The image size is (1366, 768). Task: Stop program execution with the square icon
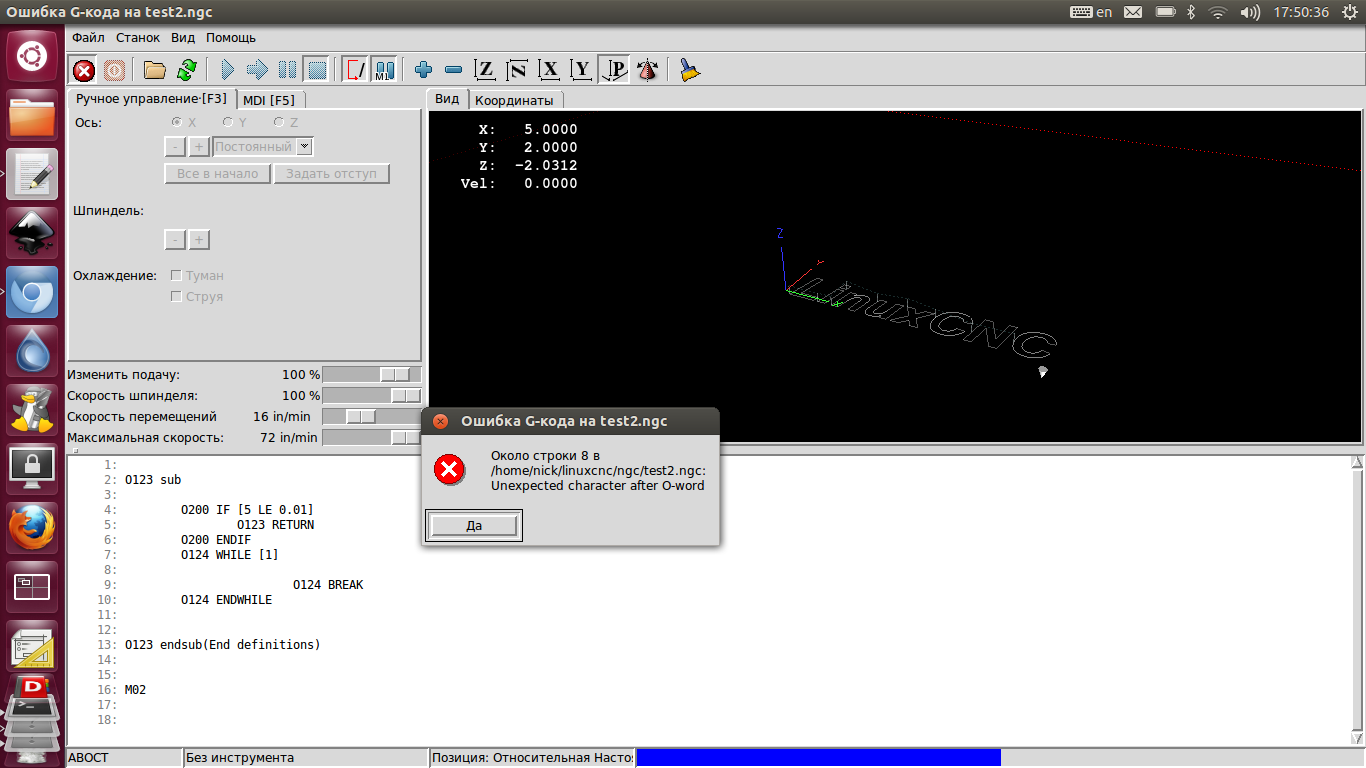317,70
